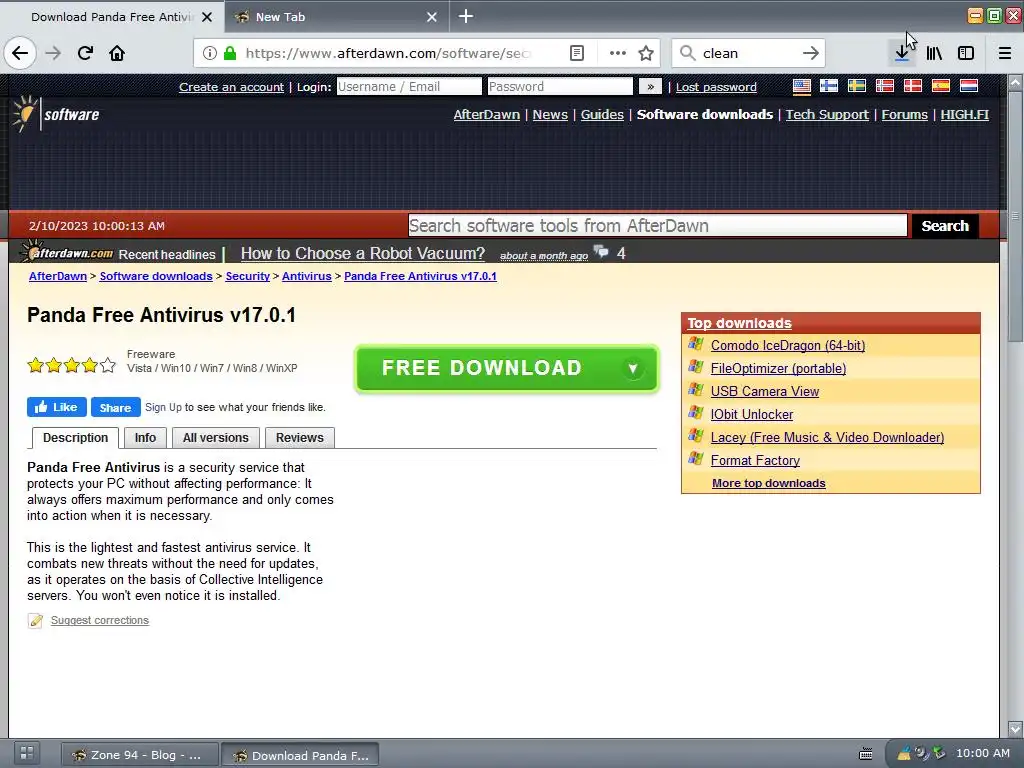This screenshot has height=768, width=1024.
Task: Open Tech Support in site menu
Action: click(x=827, y=114)
